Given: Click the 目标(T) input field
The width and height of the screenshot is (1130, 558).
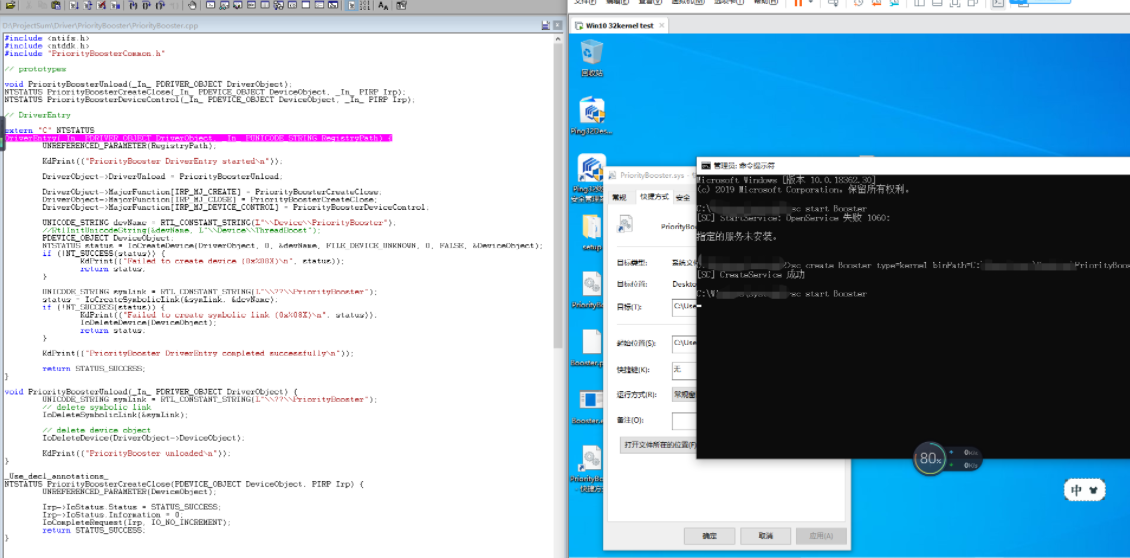Looking at the screenshot, I should pos(684,306).
